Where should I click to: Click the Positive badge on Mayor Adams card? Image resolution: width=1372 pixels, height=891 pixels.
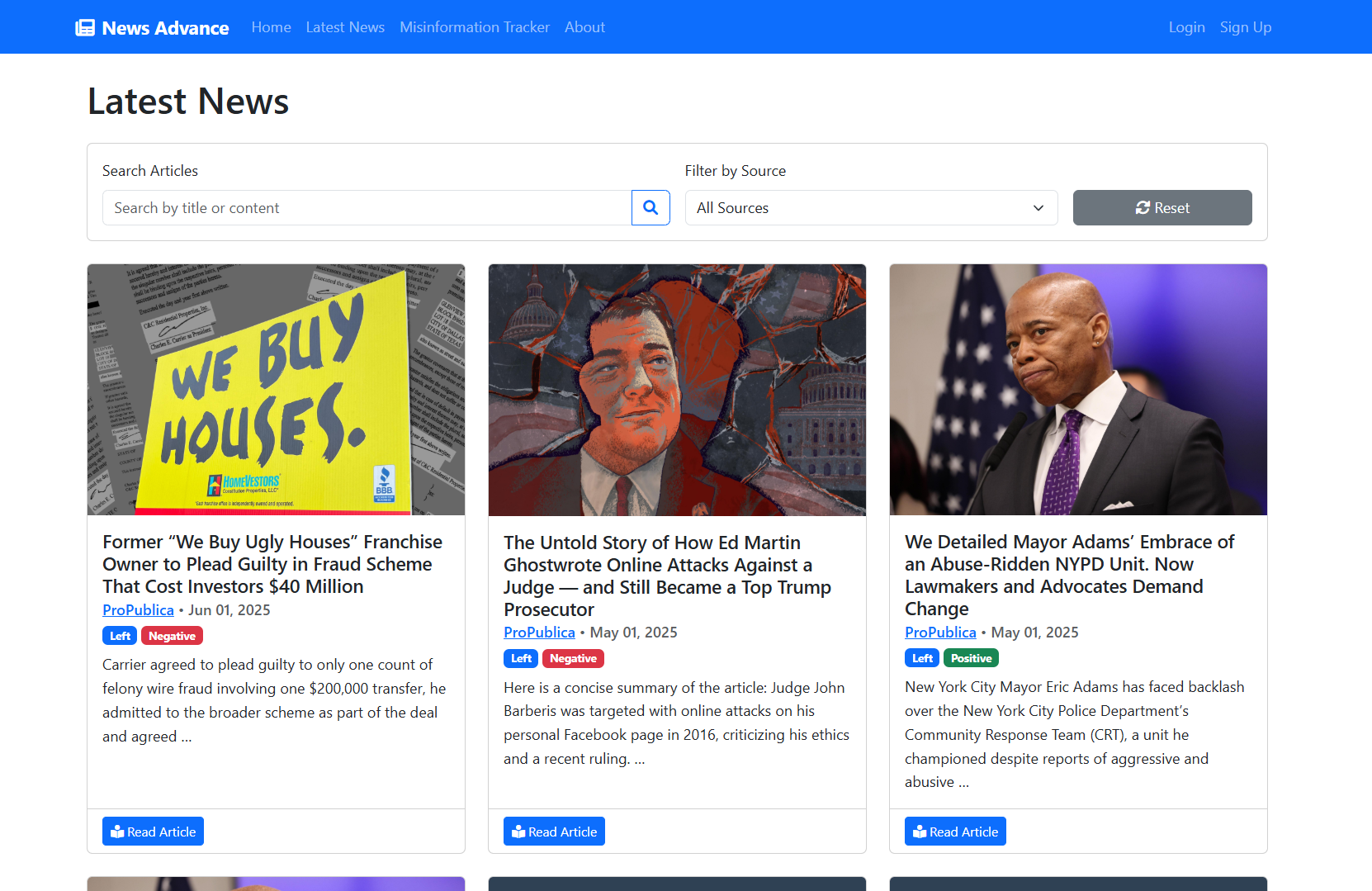point(971,658)
